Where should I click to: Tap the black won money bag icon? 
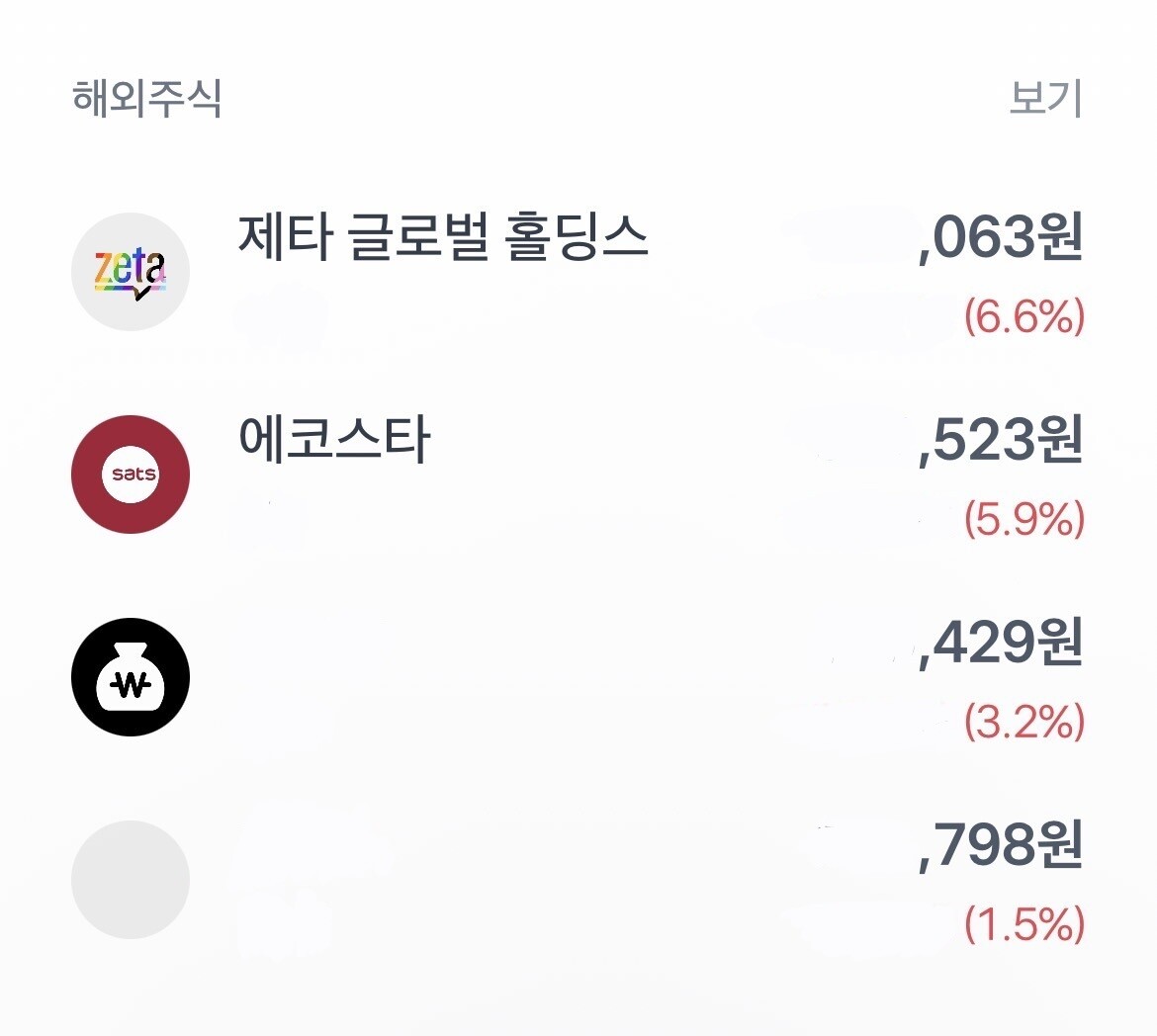click(x=131, y=677)
